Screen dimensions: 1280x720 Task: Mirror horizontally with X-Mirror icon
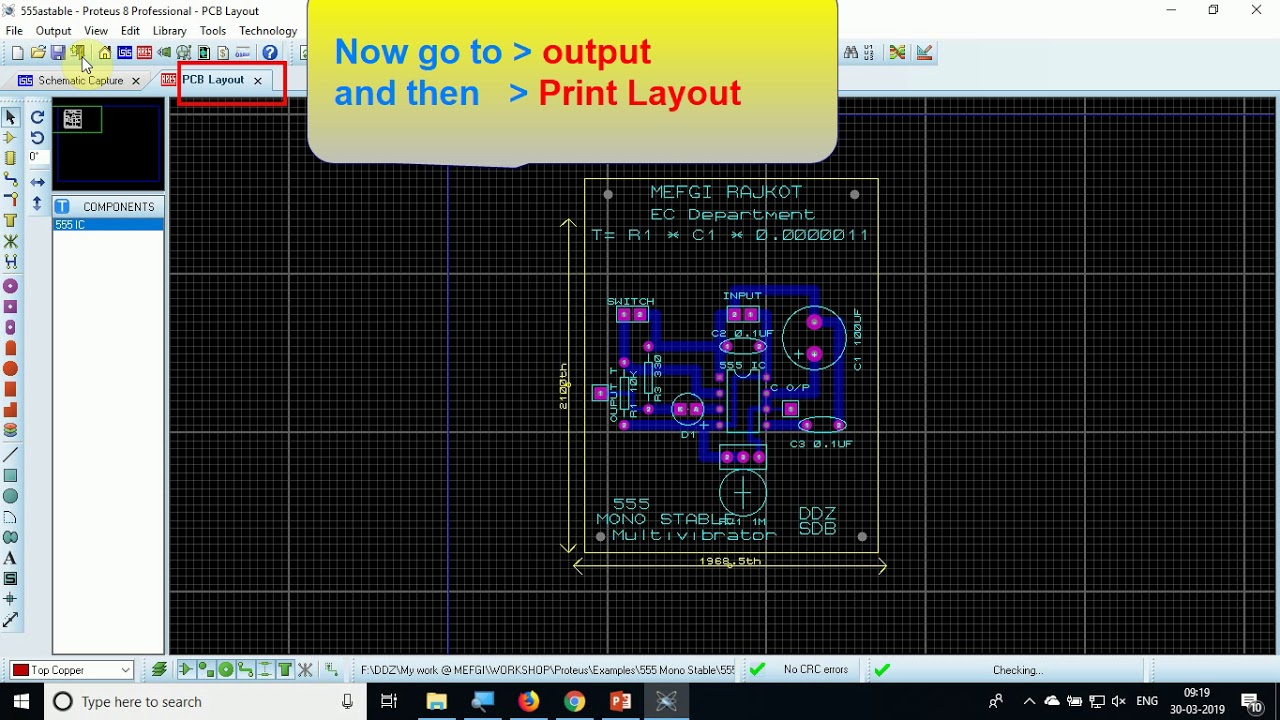[x=37, y=182]
